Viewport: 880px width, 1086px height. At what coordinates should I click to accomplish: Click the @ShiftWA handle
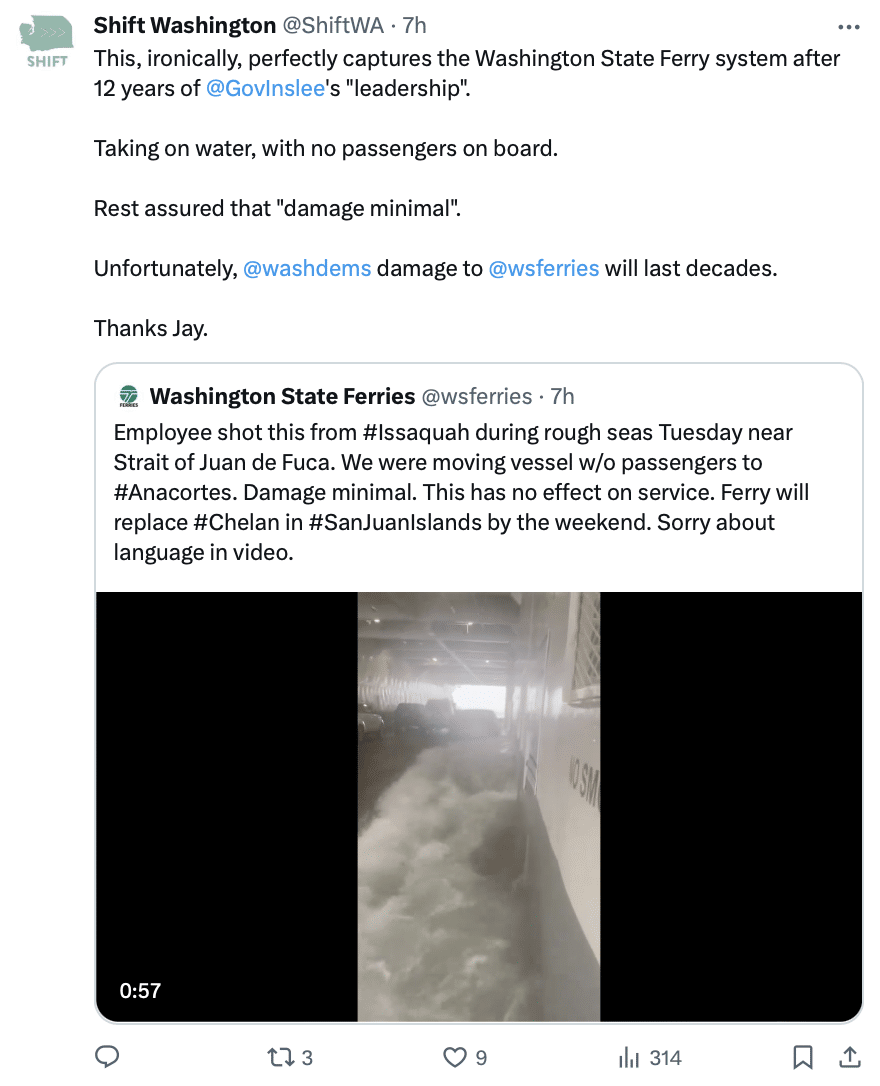pyautogui.click(x=332, y=25)
